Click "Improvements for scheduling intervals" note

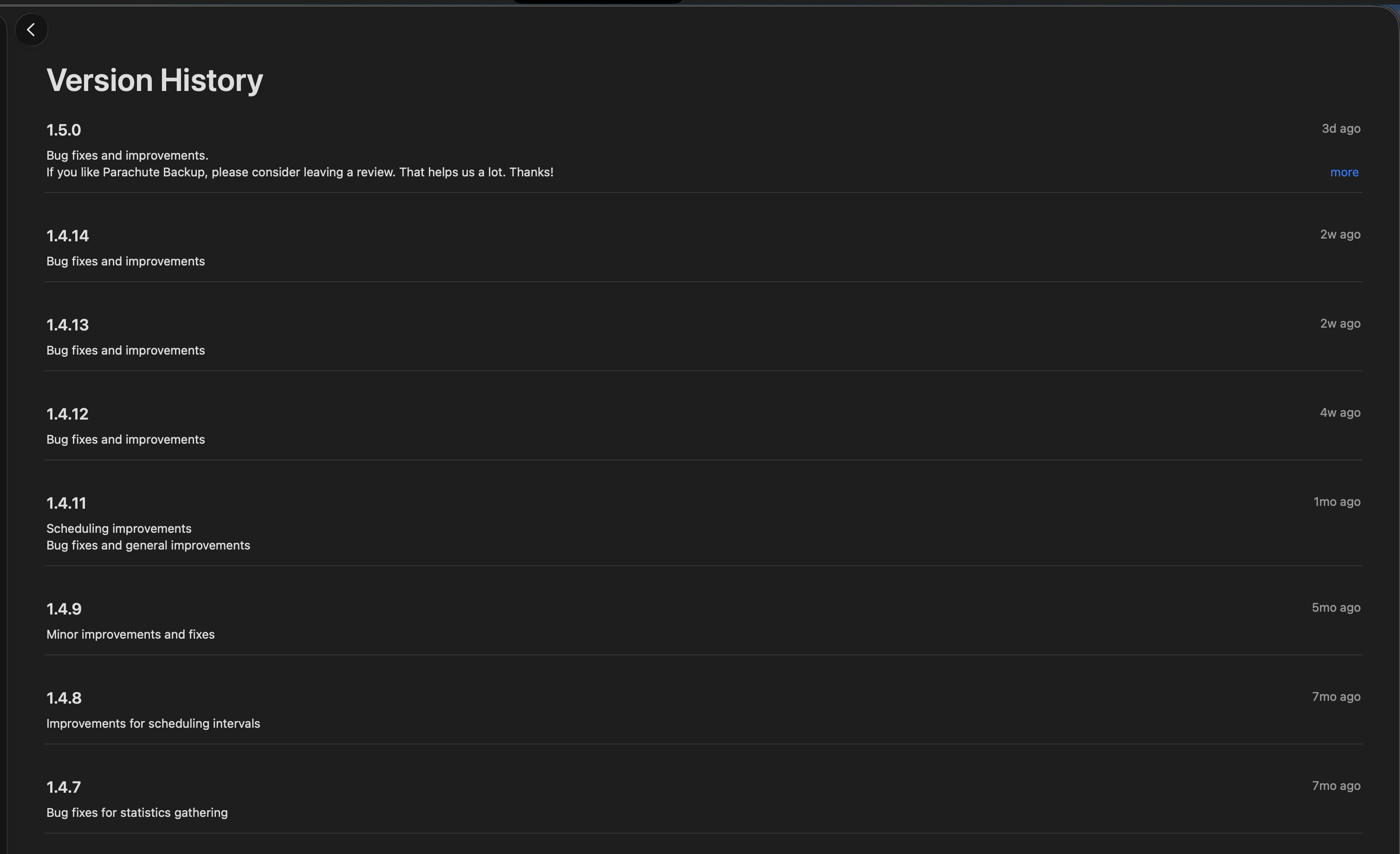[x=153, y=724]
